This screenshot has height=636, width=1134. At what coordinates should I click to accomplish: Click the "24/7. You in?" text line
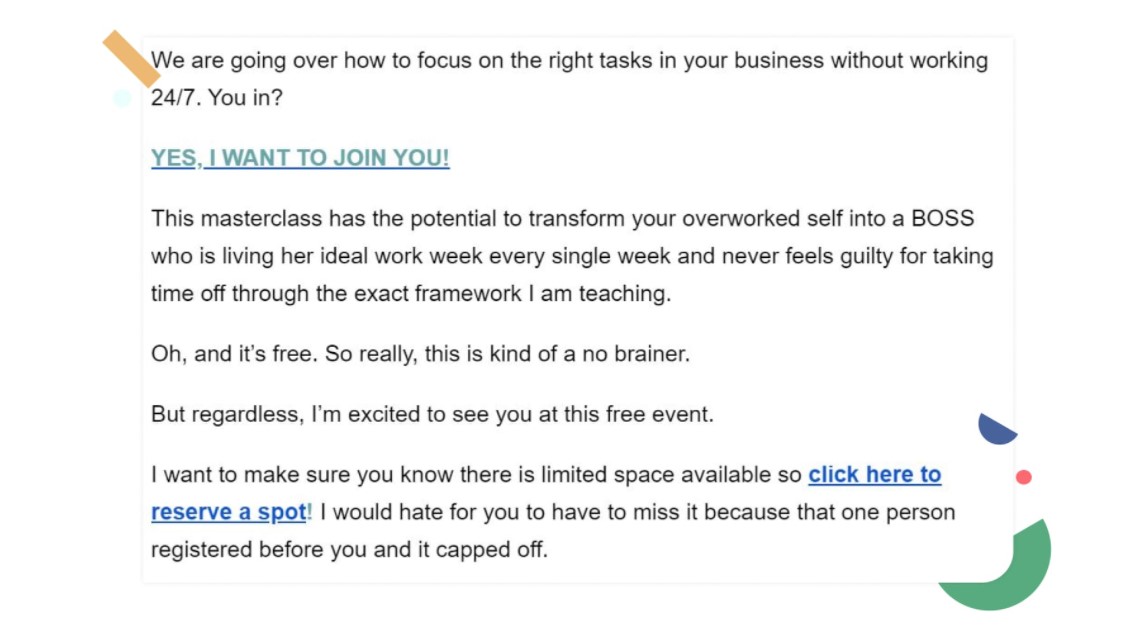(217, 98)
